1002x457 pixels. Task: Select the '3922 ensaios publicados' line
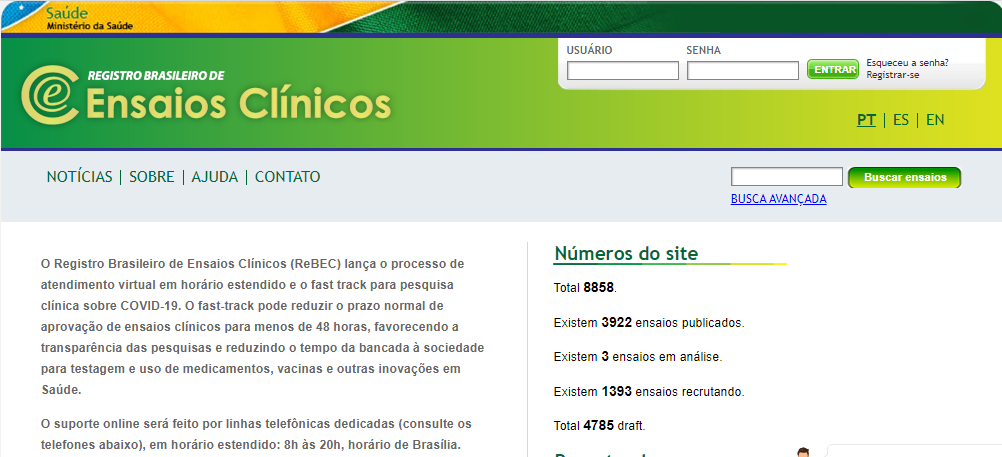[x=649, y=323]
